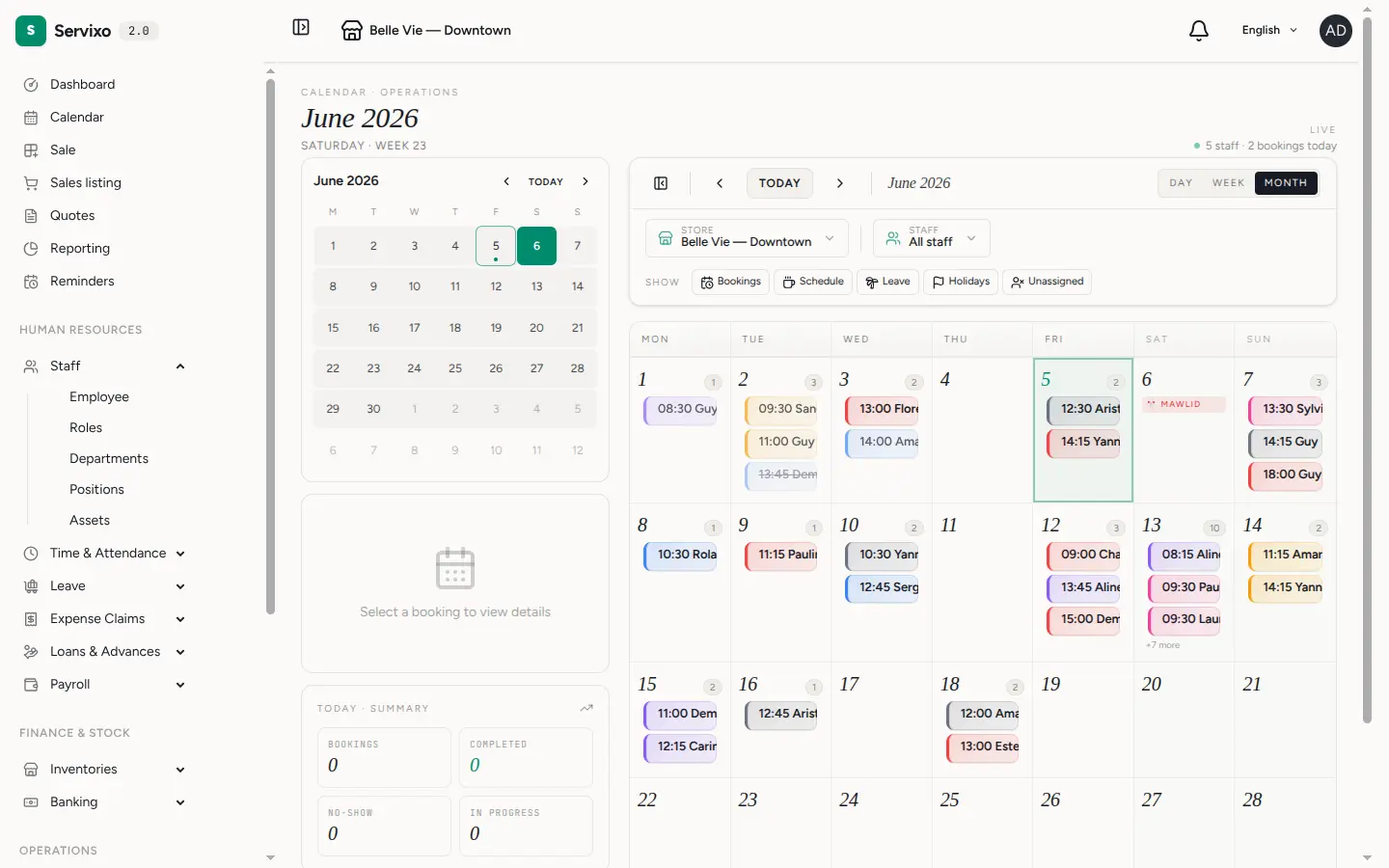1389x868 pixels.
Task: Open Dashboard from the sidebar
Action: pyautogui.click(x=82, y=85)
